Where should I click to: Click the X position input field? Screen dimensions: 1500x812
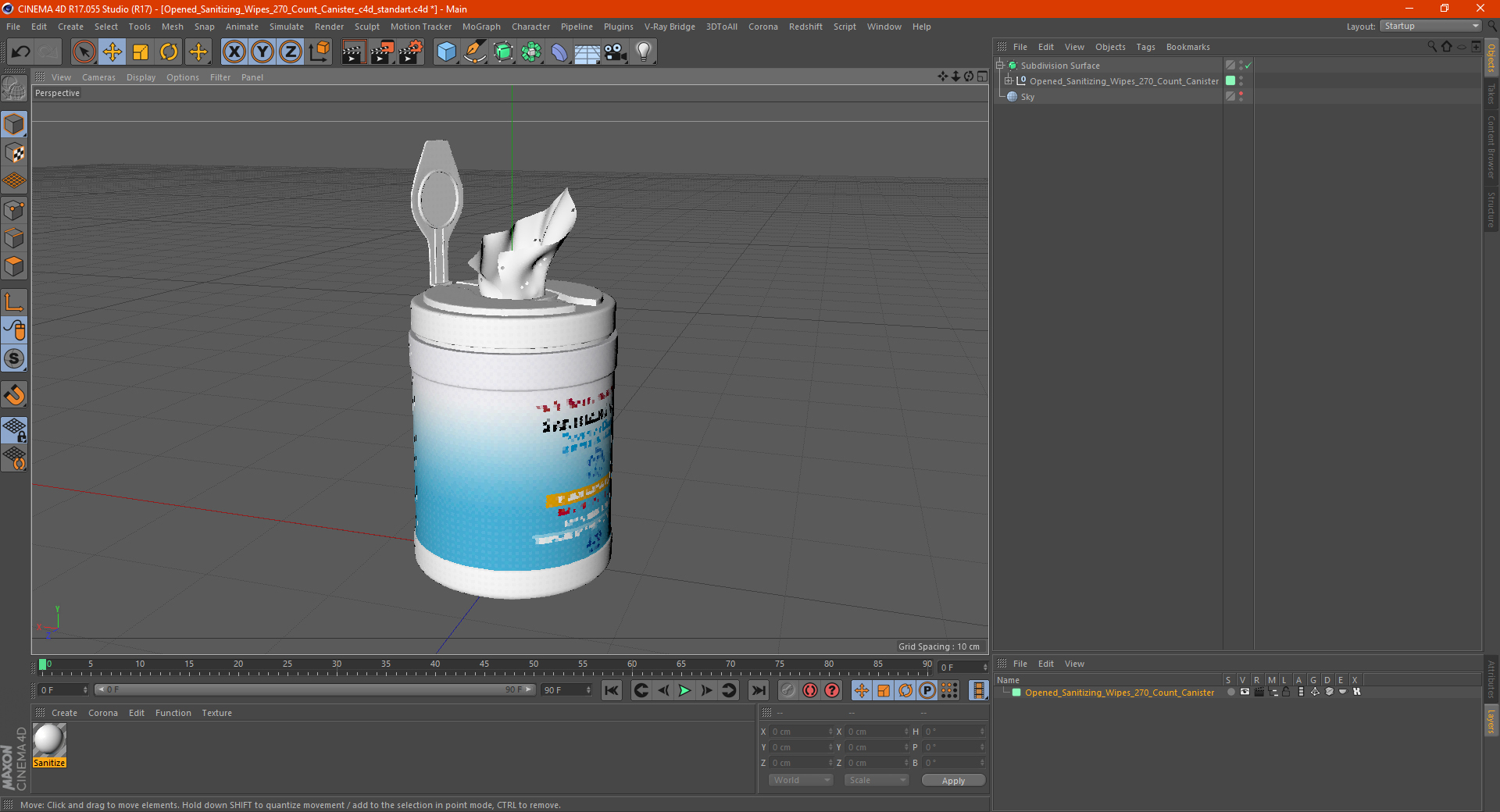pyautogui.click(x=801, y=732)
